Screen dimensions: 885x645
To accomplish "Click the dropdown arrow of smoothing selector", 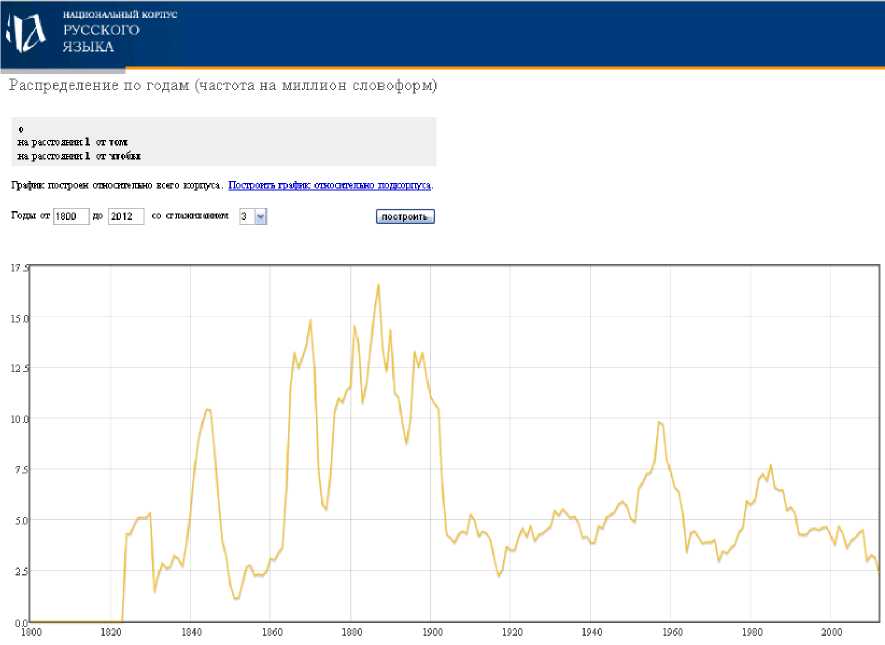I will pos(260,216).
